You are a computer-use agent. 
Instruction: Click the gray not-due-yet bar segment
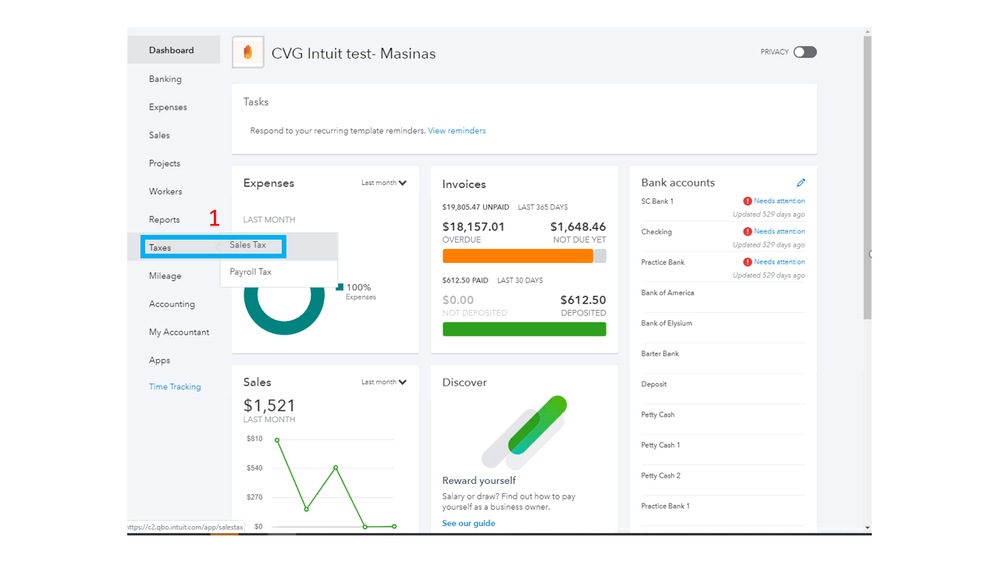point(600,256)
